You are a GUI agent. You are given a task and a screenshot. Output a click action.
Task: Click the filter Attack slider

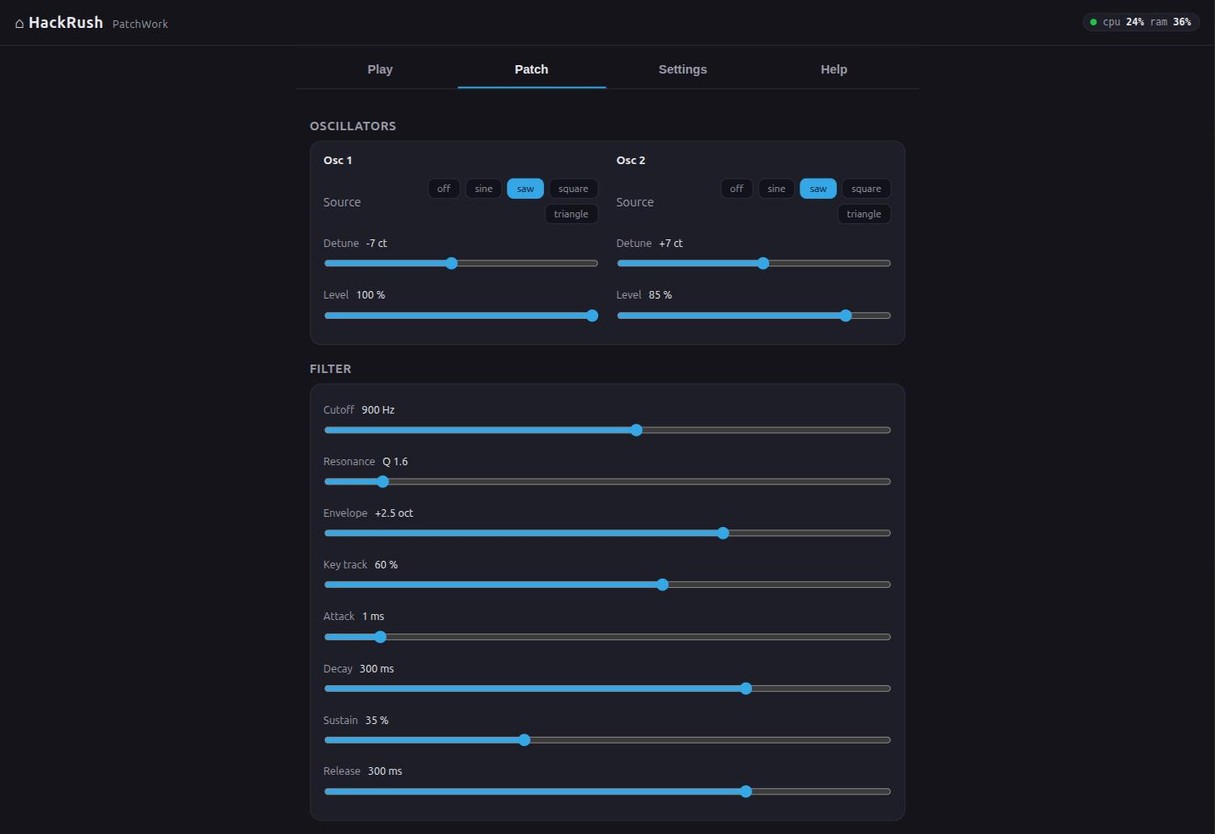click(607, 636)
